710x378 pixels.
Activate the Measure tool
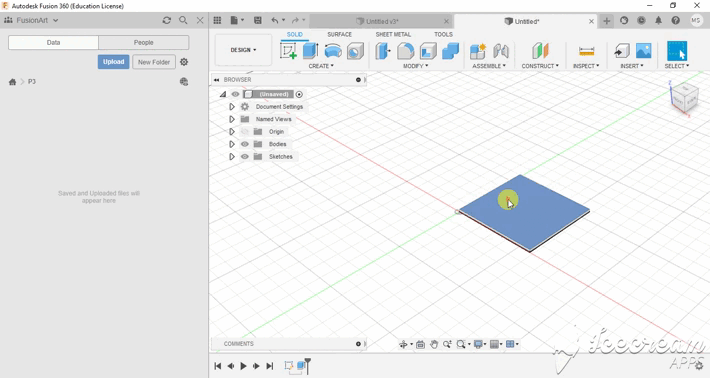click(586, 51)
